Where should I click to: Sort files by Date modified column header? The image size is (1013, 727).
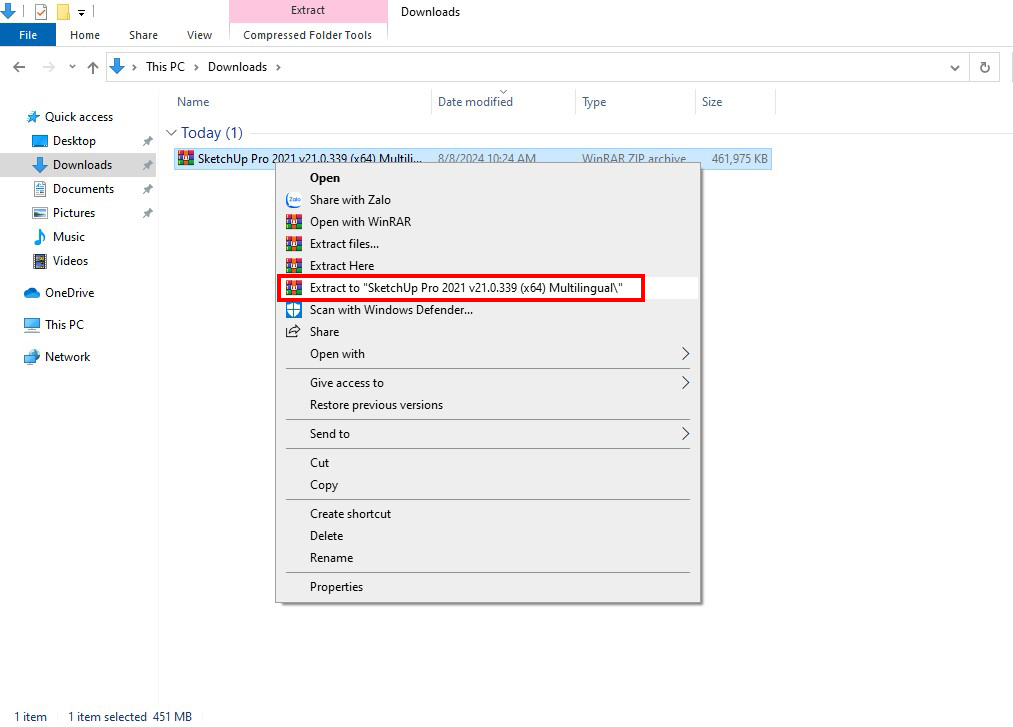pos(475,102)
